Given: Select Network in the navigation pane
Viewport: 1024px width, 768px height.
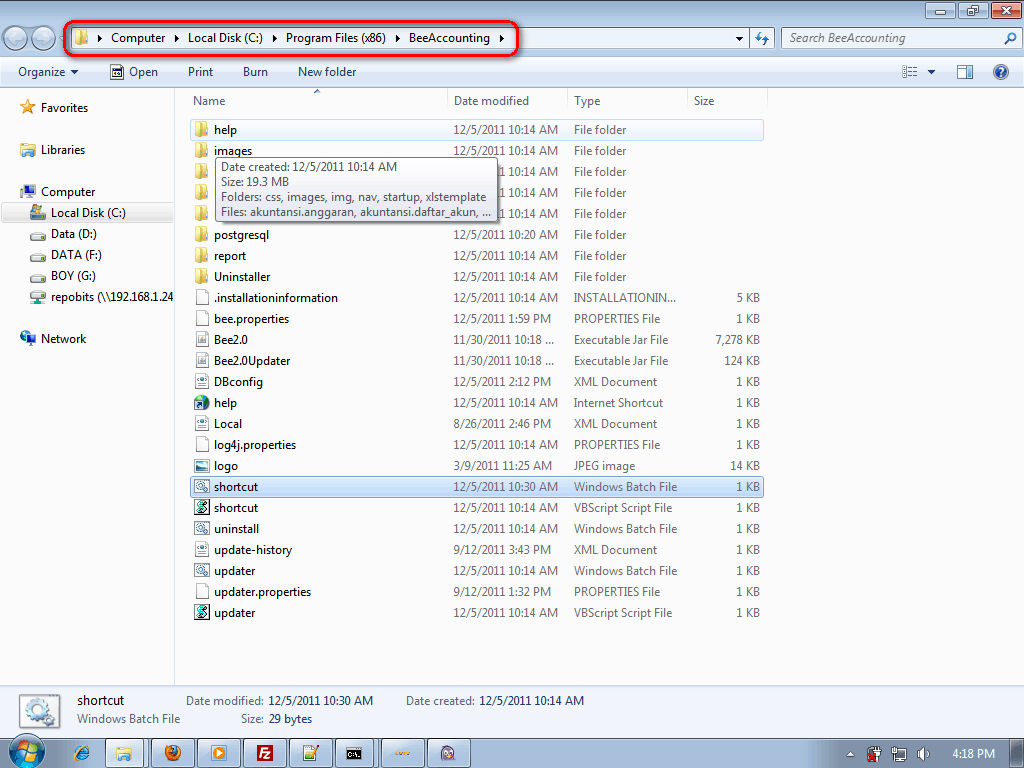Looking at the screenshot, I should (x=63, y=338).
